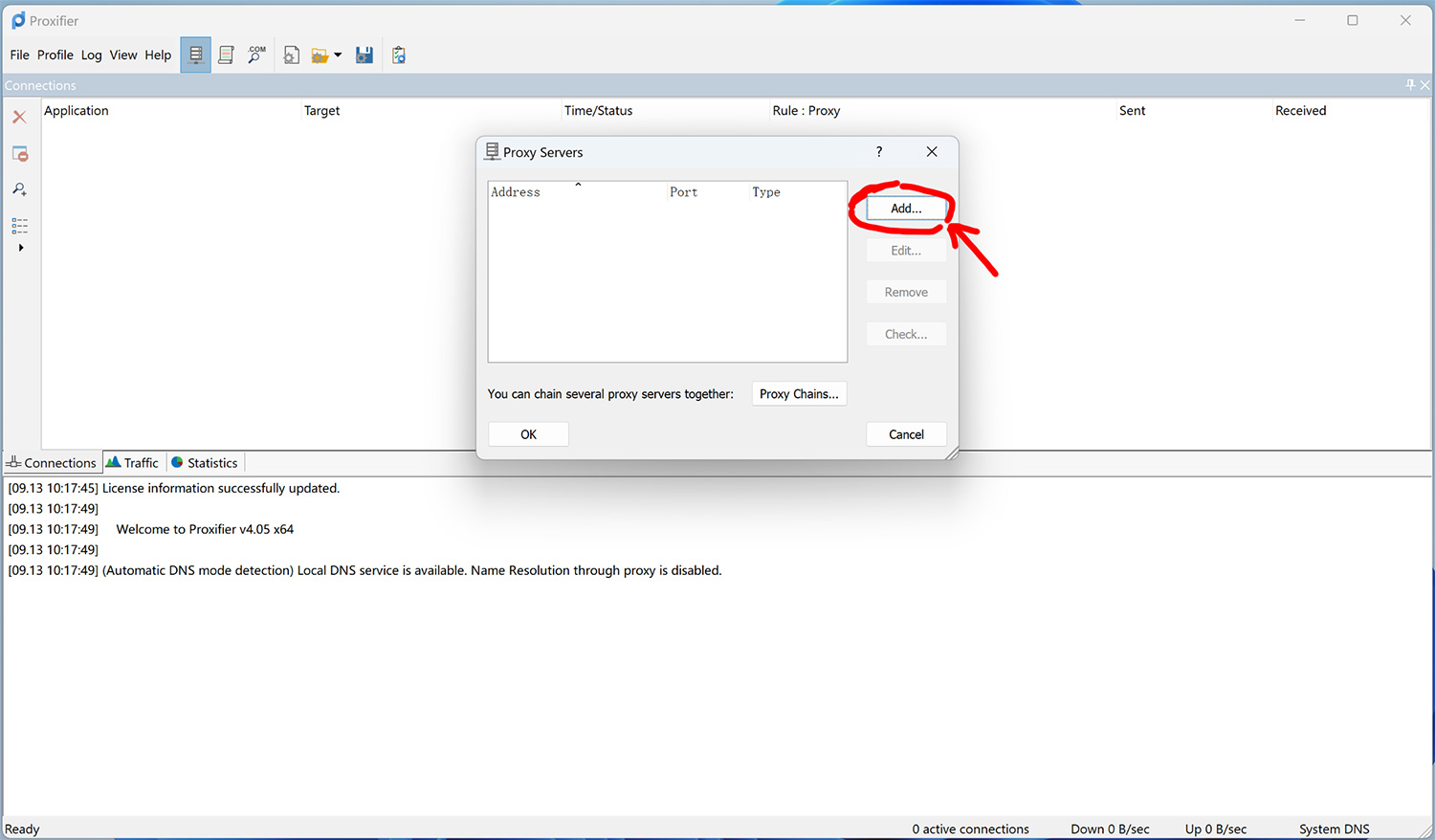The height and width of the screenshot is (840, 1435).
Task: Switch to the Statistics tab
Action: [205, 462]
